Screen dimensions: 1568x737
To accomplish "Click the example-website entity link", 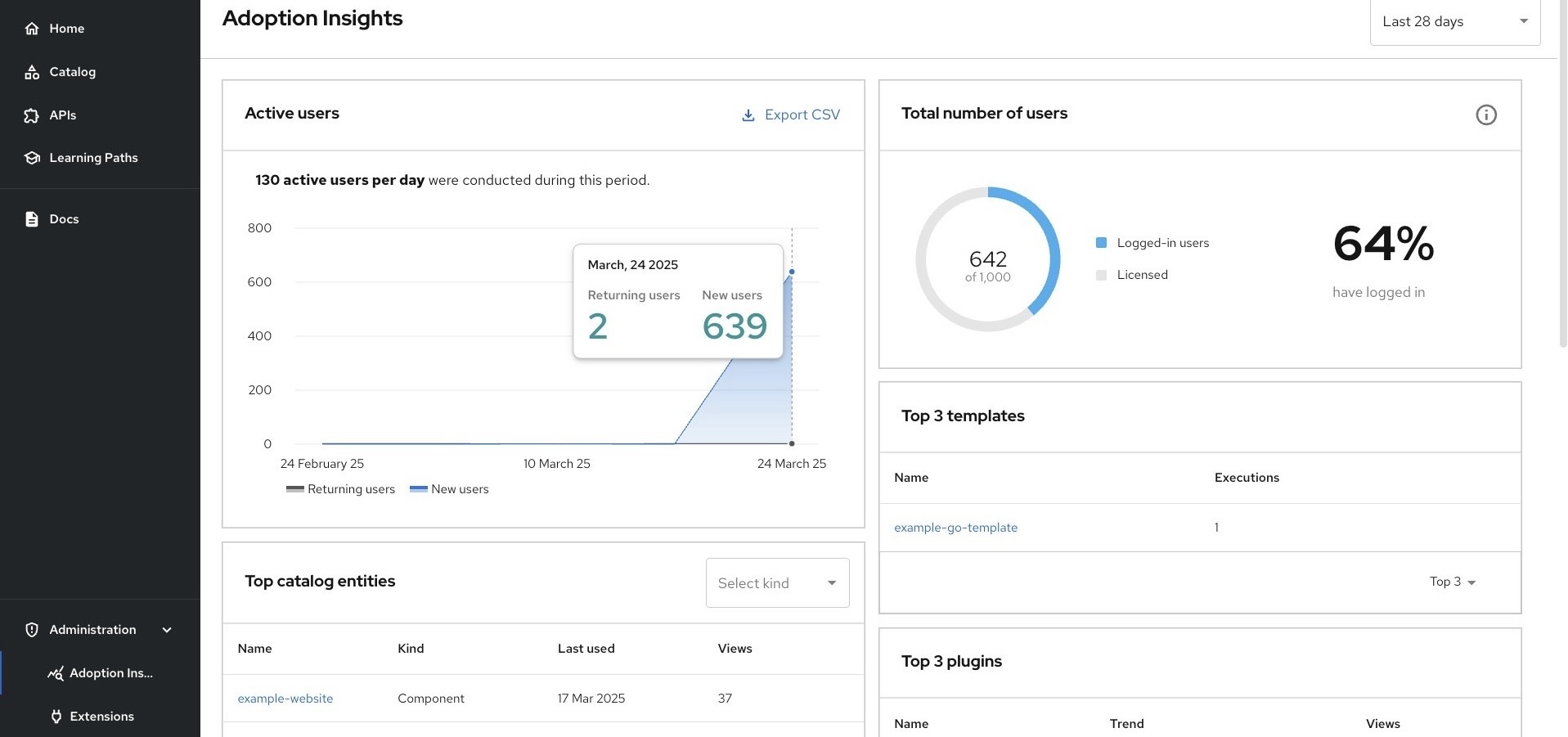I will 285,698.
